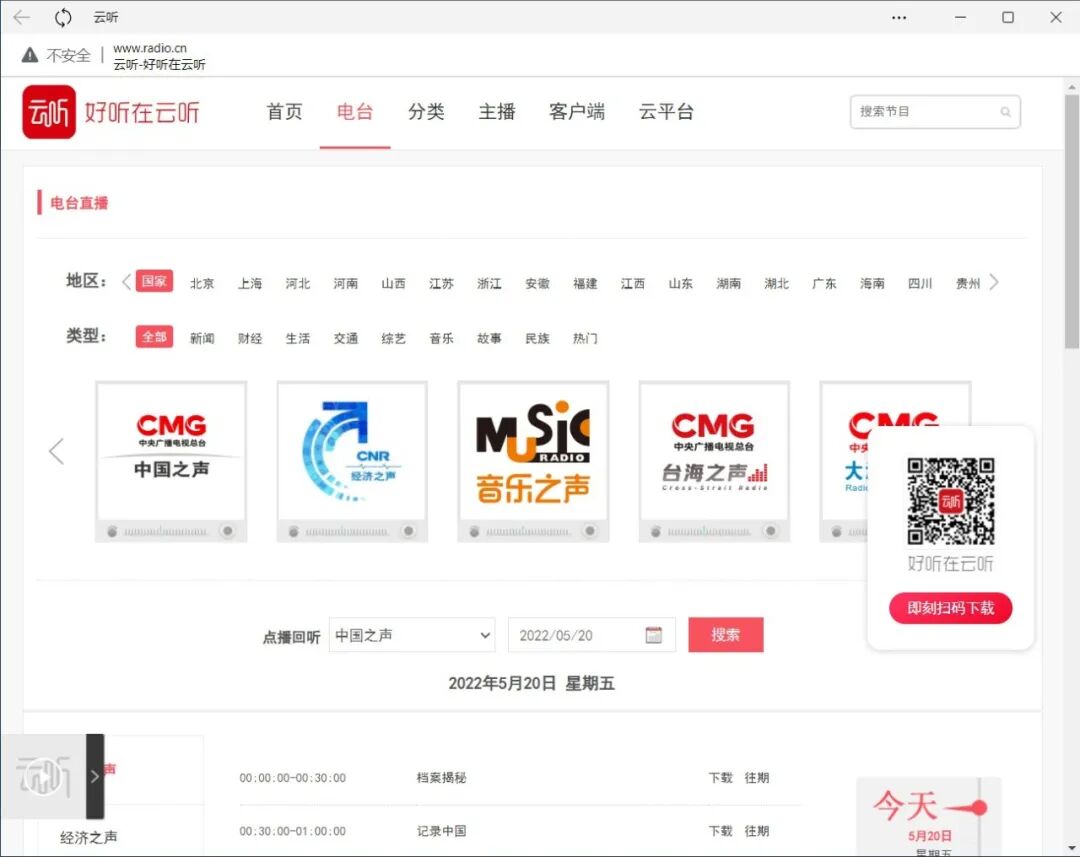Open the 云平台 nav tab

pos(666,112)
